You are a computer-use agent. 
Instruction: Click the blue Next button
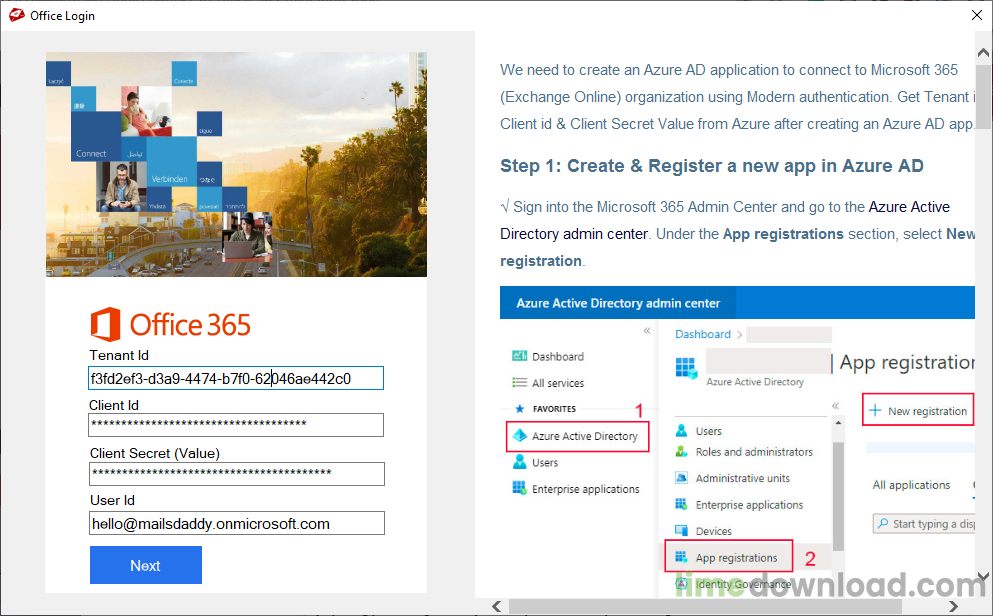pyautogui.click(x=145, y=564)
